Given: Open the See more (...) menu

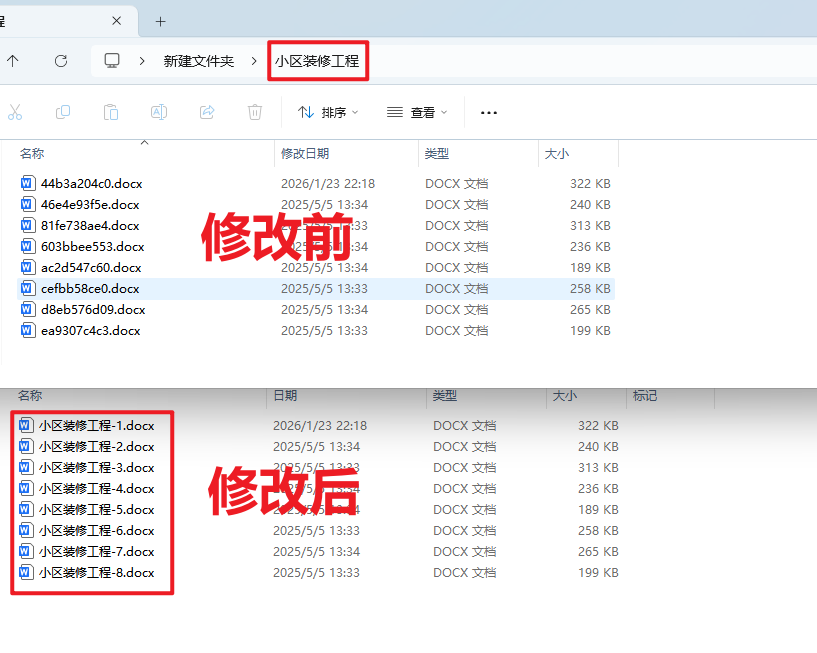Looking at the screenshot, I should [x=488, y=112].
